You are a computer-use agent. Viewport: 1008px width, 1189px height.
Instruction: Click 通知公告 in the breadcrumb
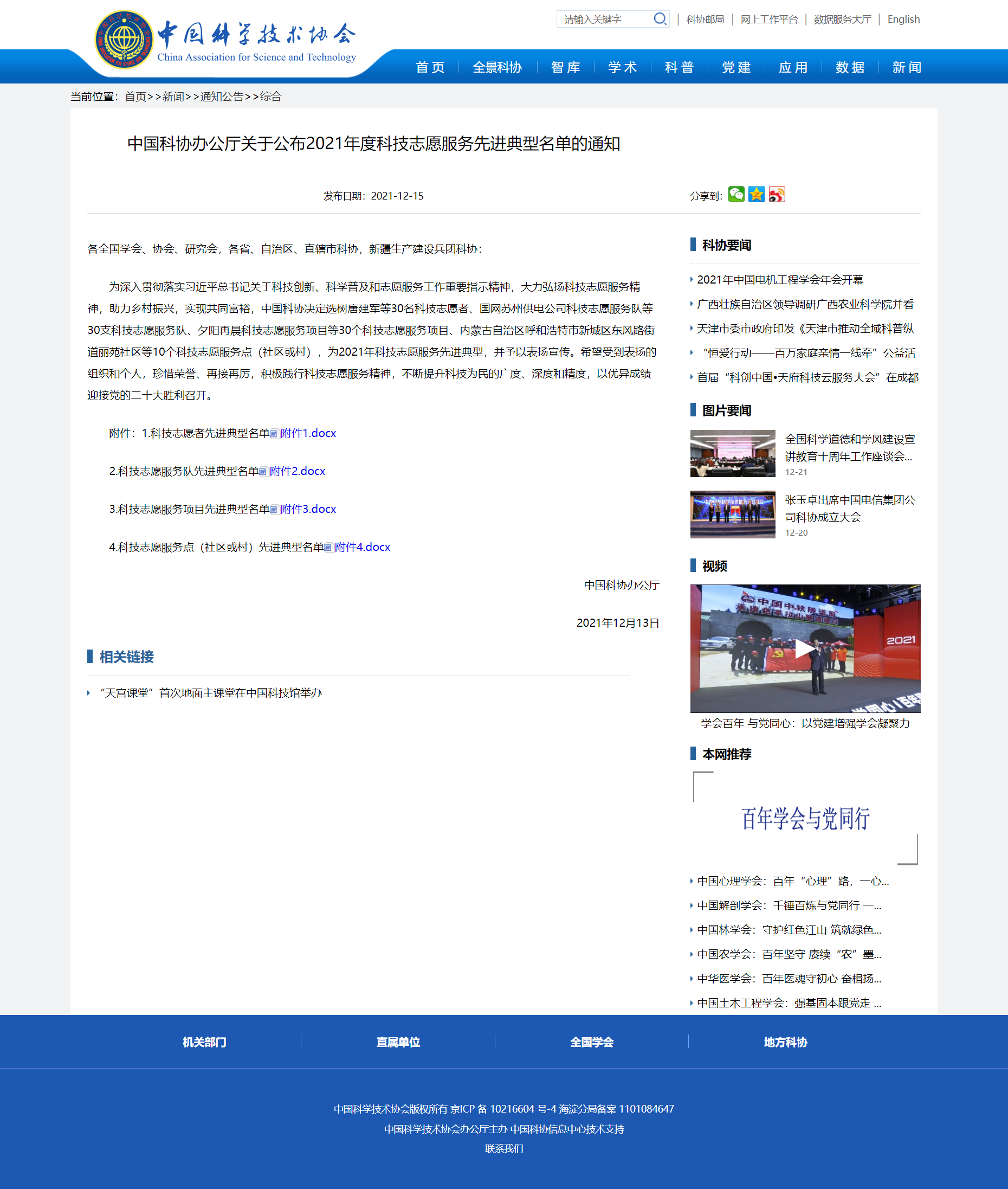222,97
